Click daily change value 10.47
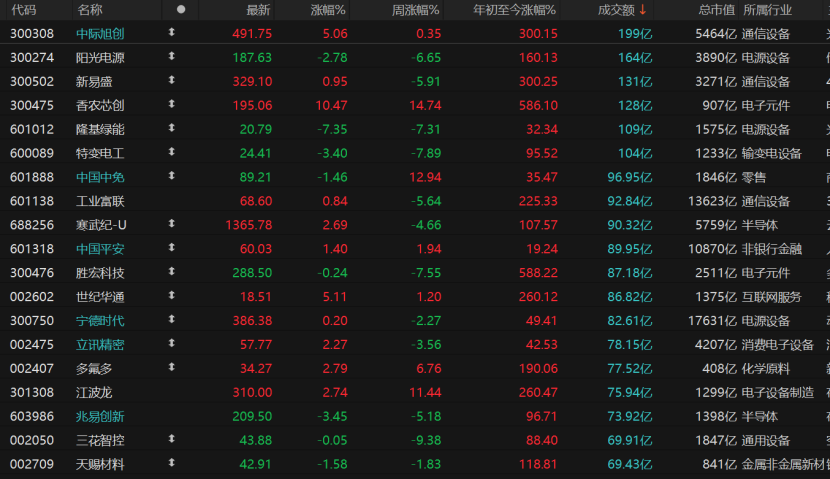The height and width of the screenshot is (479, 830). tap(331, 105)
